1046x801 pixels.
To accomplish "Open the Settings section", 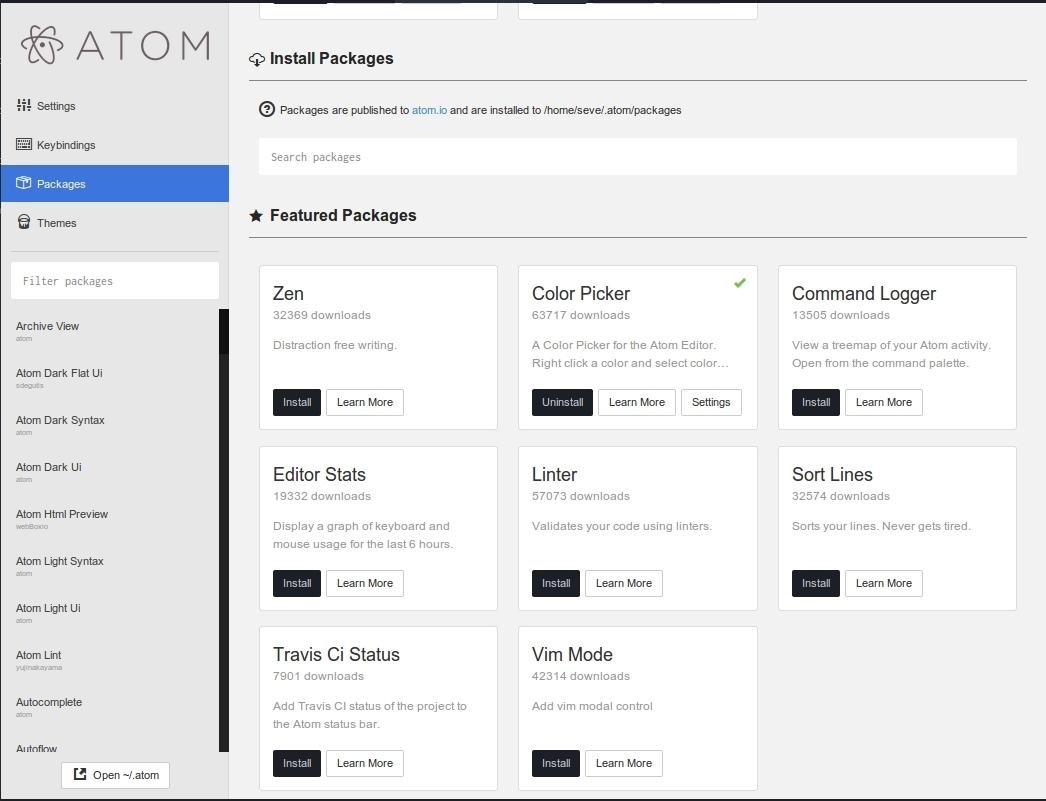I will coord(115,105).
